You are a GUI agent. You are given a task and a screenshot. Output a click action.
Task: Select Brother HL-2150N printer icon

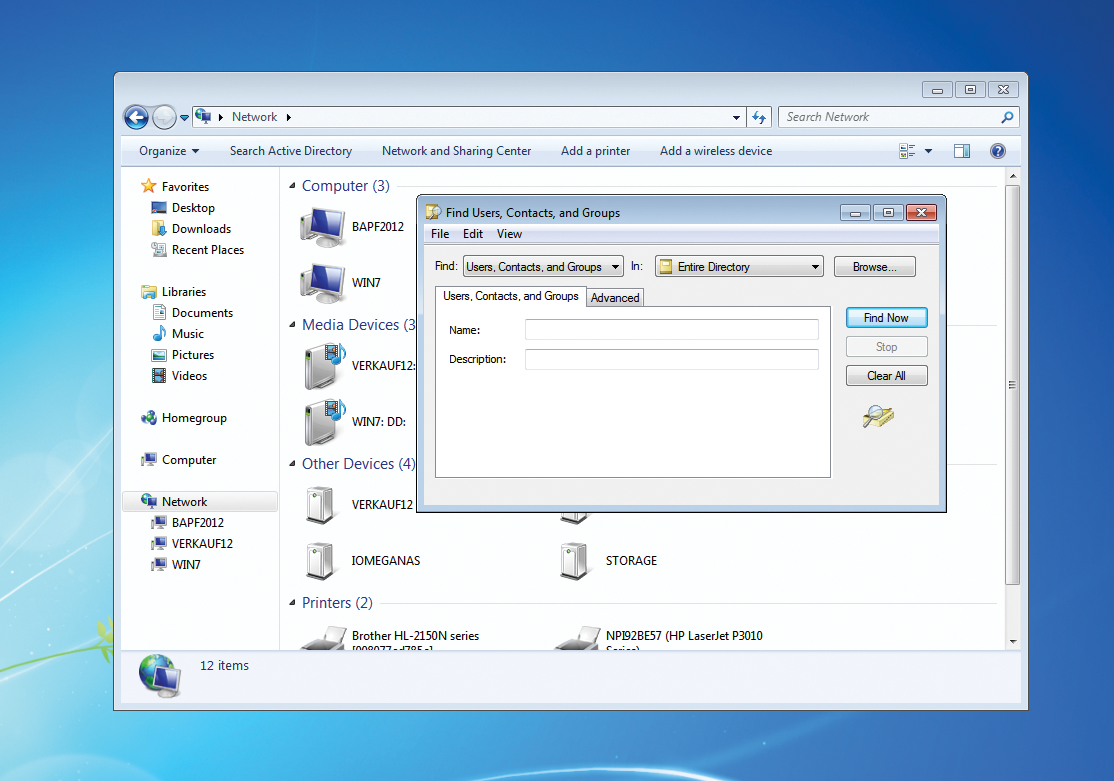[324, 638]
